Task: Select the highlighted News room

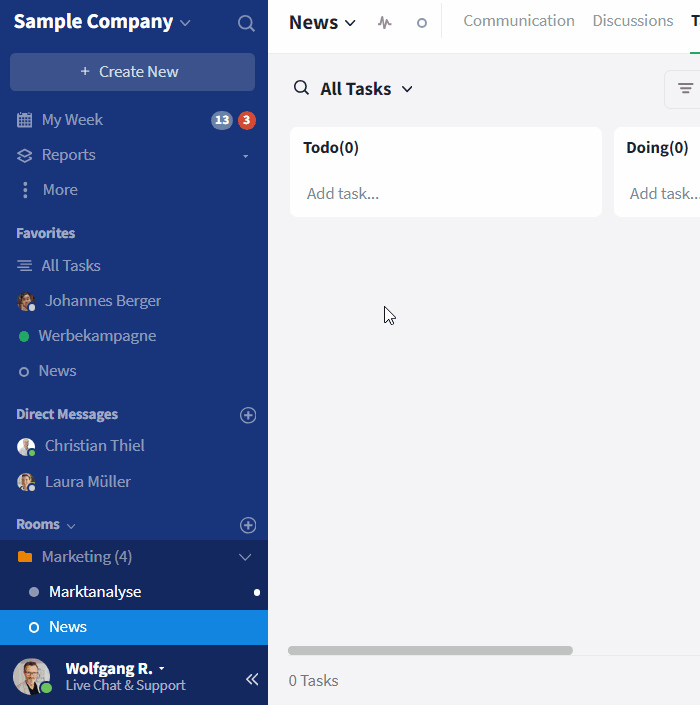Action: click(x=134, y=627)
